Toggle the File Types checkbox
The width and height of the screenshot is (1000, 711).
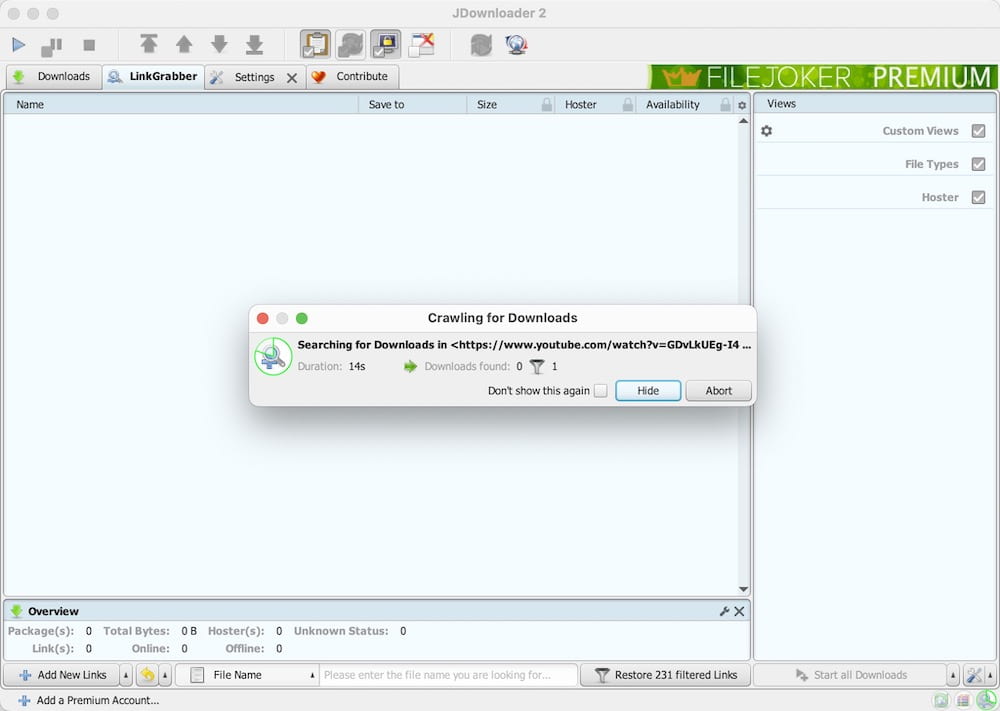(x=978, y=164)
